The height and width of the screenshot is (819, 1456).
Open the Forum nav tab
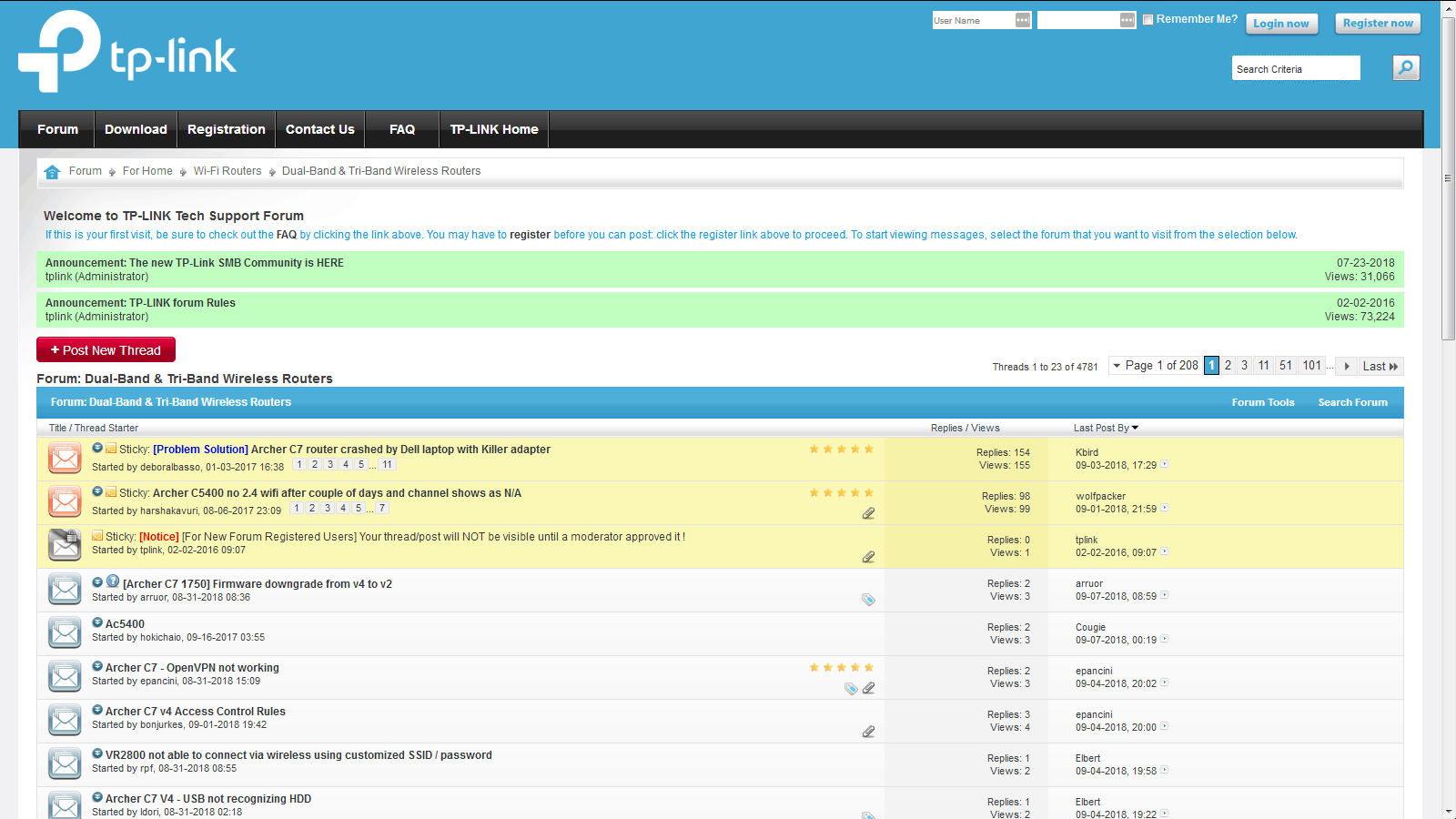click(58, 129)
